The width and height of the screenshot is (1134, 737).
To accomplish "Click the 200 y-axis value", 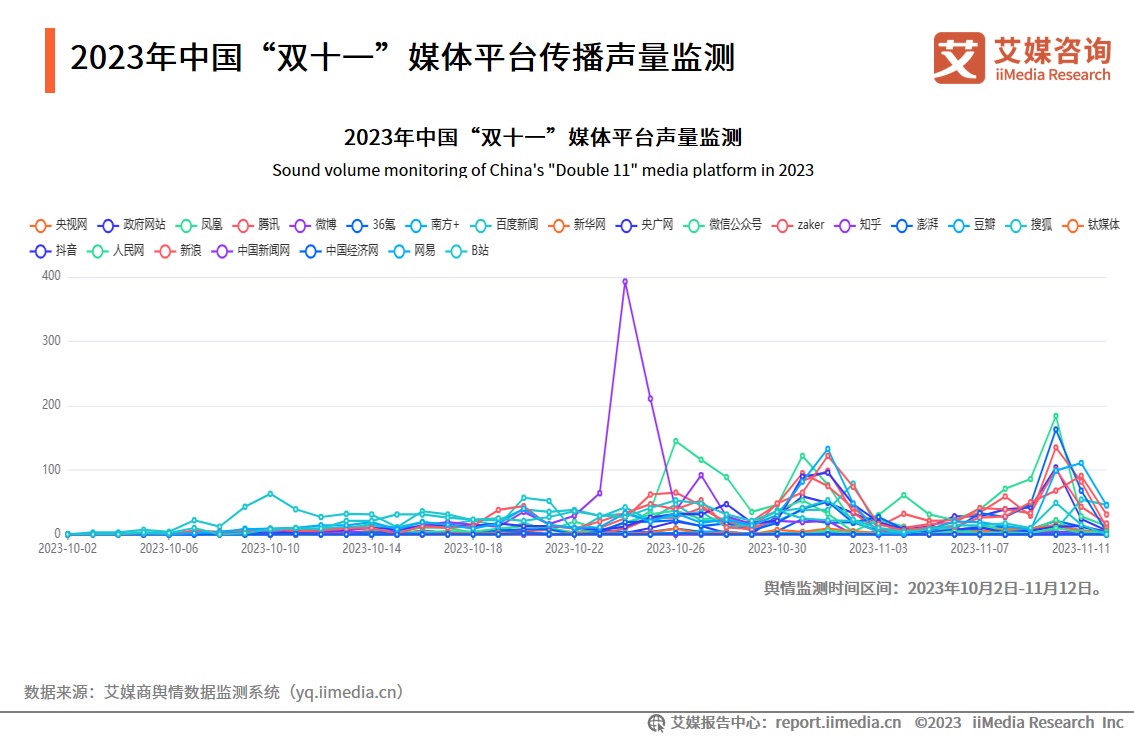I will click(51, 405).
